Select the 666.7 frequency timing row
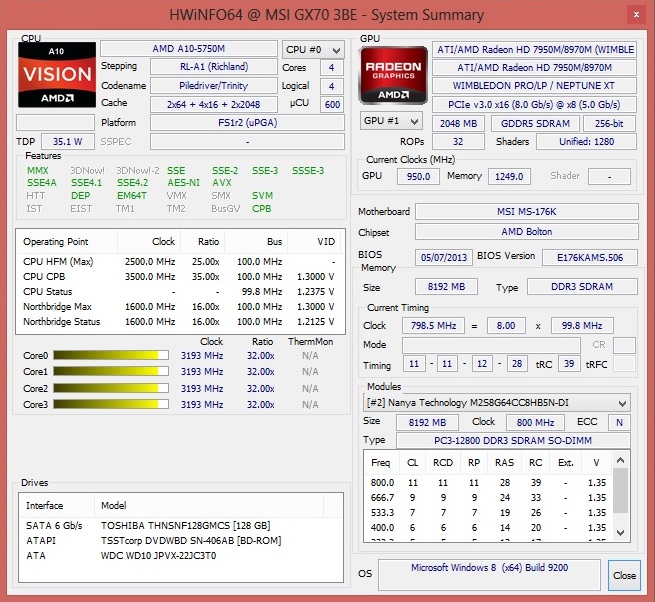Screen dimensions: 655x602 point(488,498)
